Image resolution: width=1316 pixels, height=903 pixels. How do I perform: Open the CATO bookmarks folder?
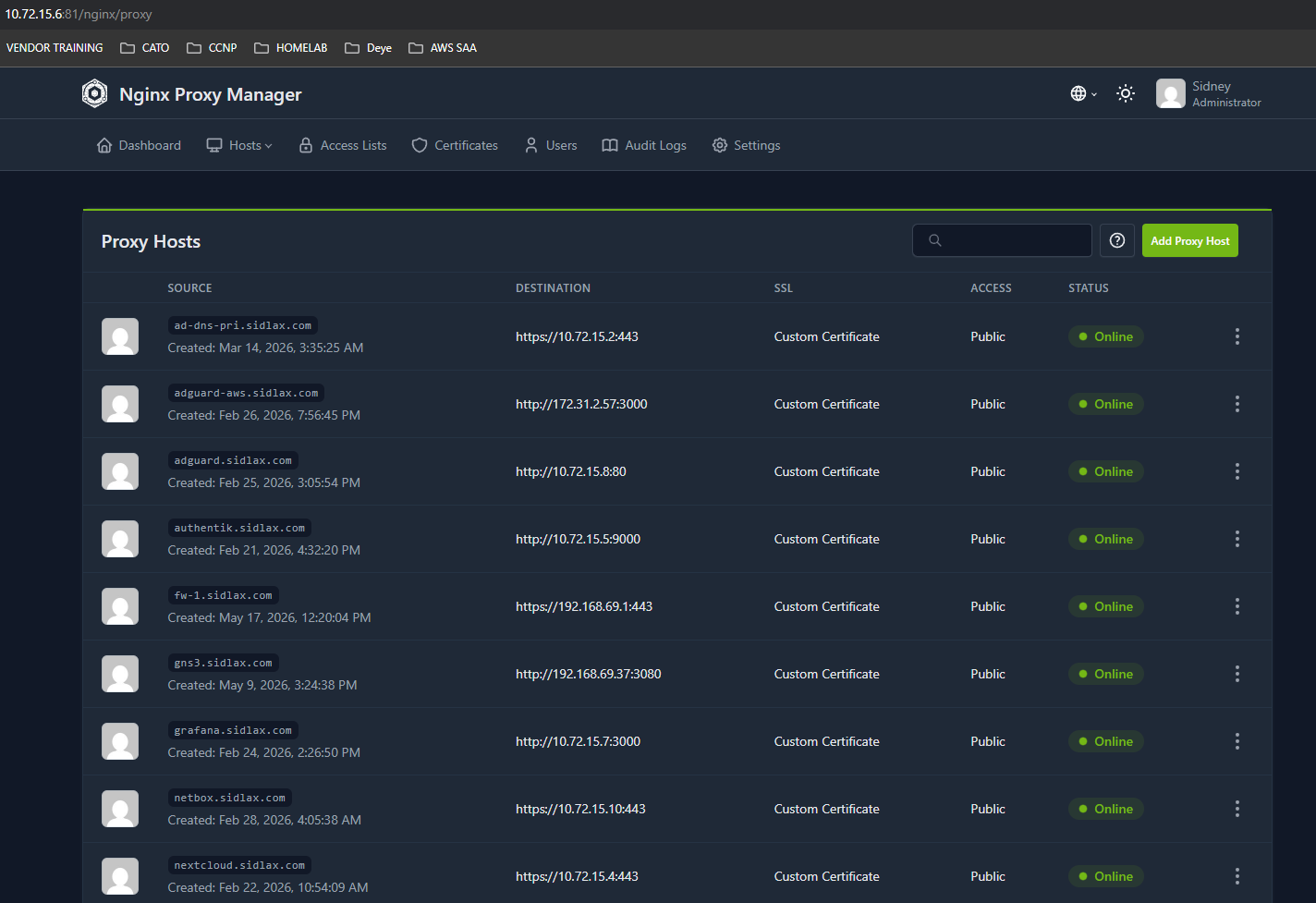tap(145, 48)
